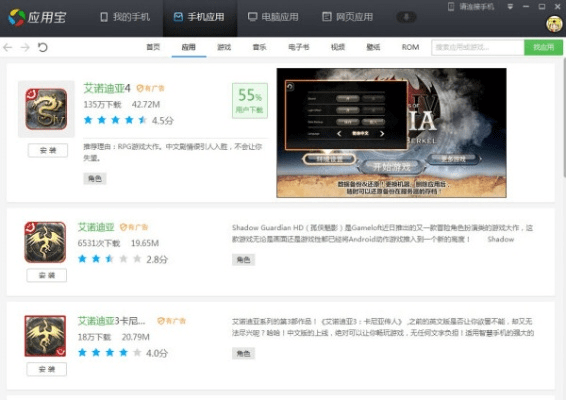Click the 艾诺迪亚 dragon app icon

point(45,242)
